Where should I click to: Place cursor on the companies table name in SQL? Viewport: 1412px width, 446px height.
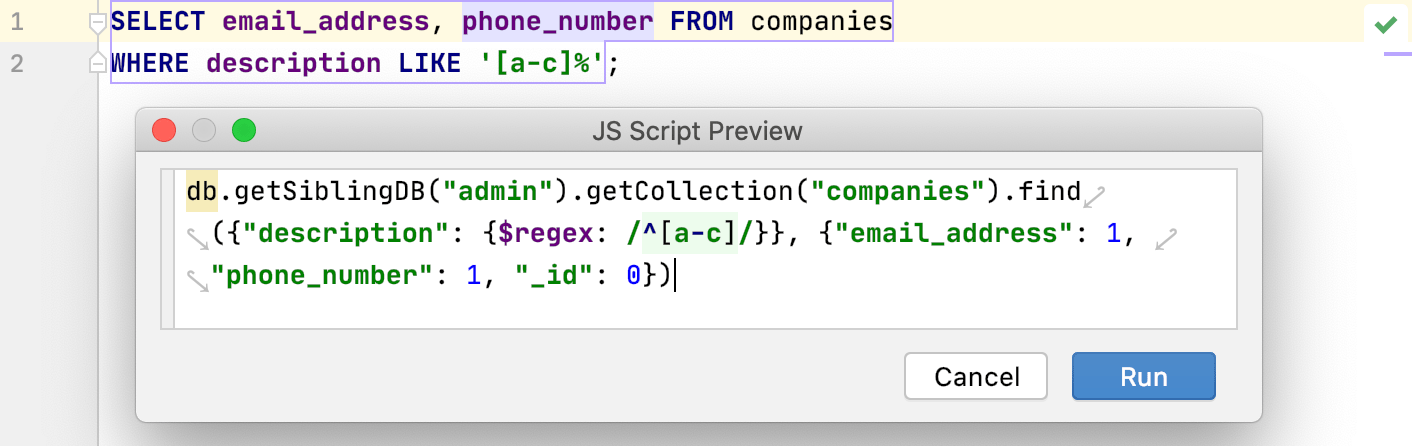pos(821,22)
